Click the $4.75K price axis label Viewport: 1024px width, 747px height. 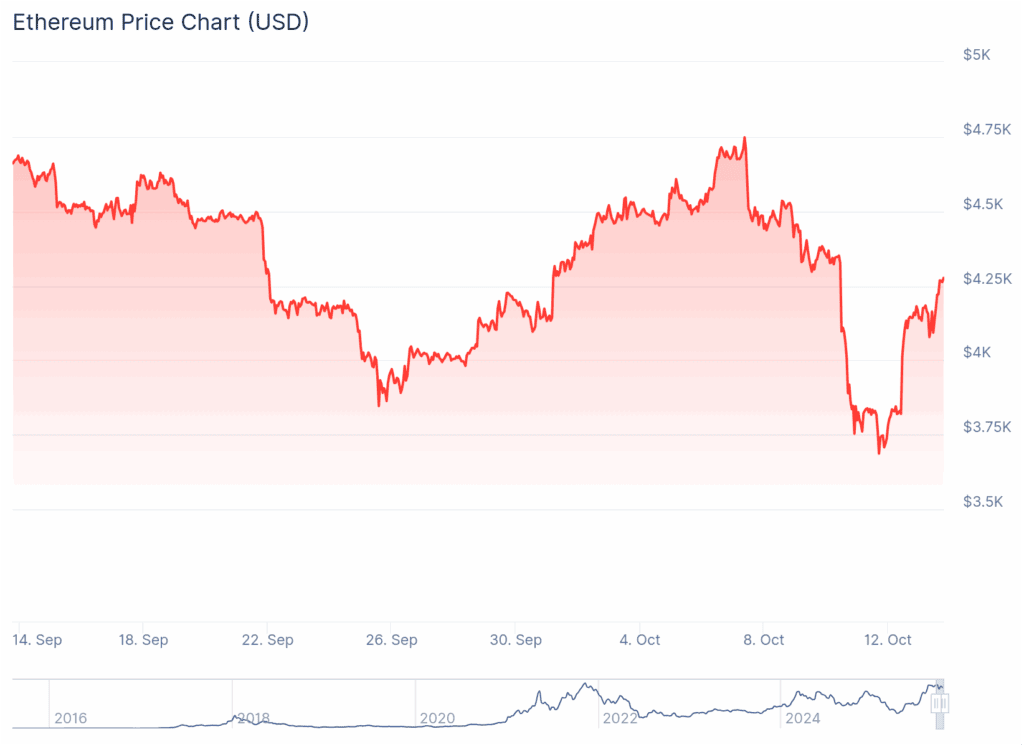click(985, 129)
